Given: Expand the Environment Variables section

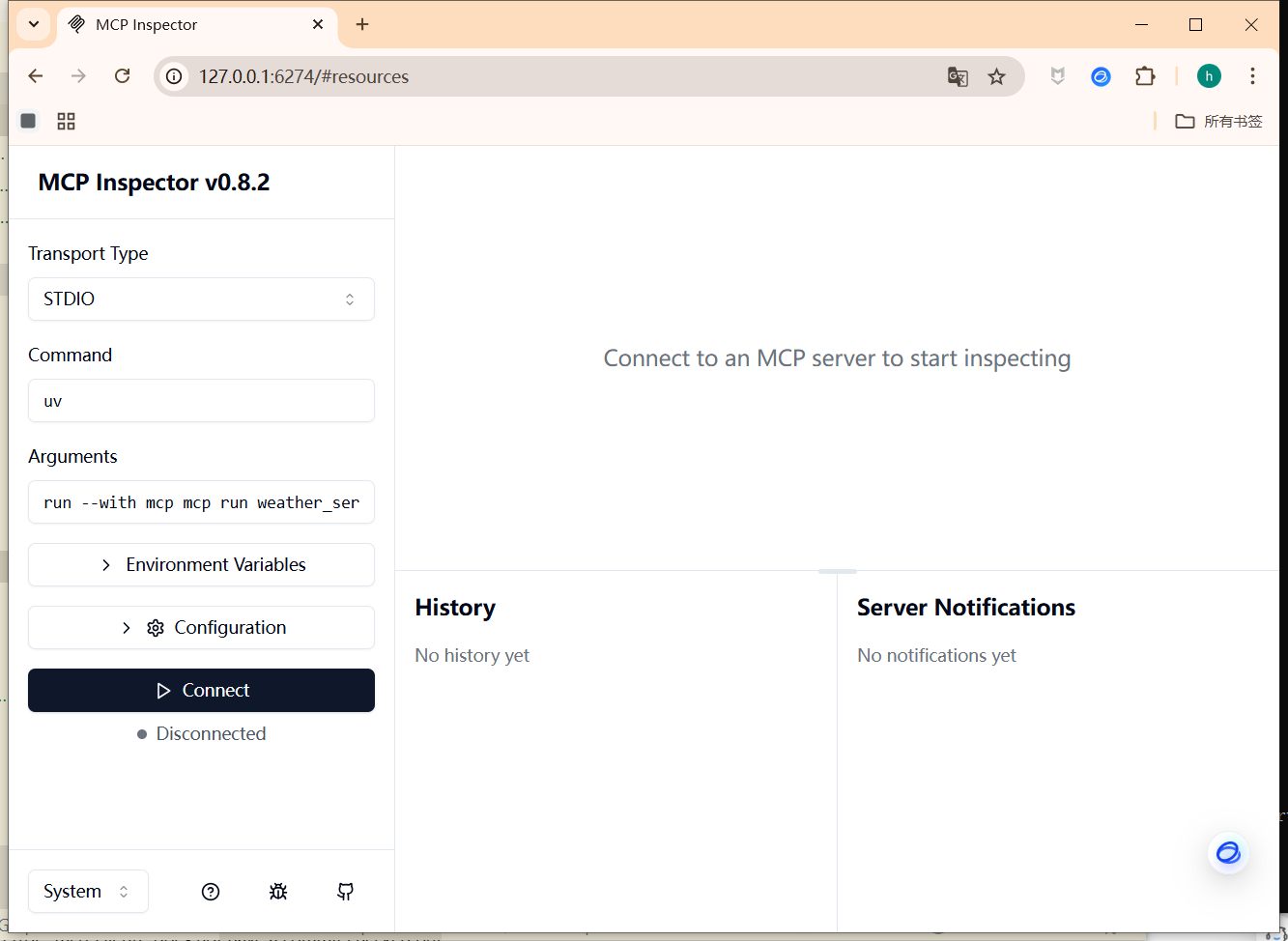Looking at the screenshot, I should pos(201,564).
